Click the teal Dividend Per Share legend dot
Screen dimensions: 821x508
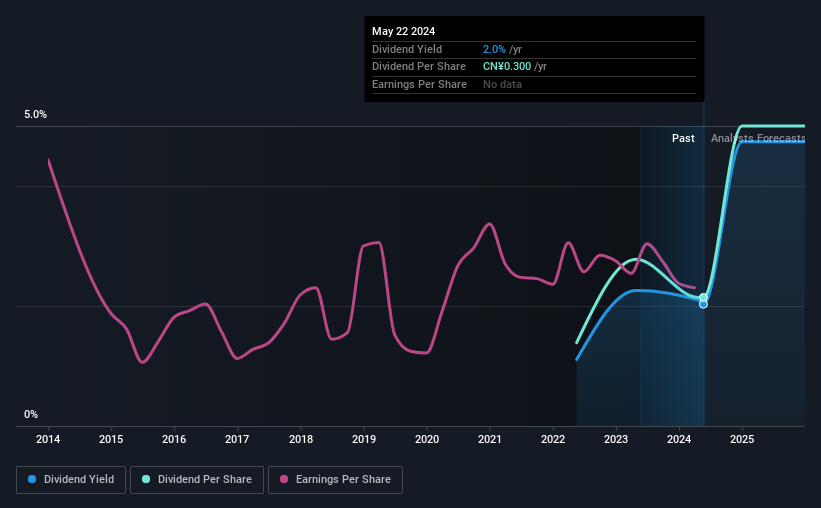point(146,479)
